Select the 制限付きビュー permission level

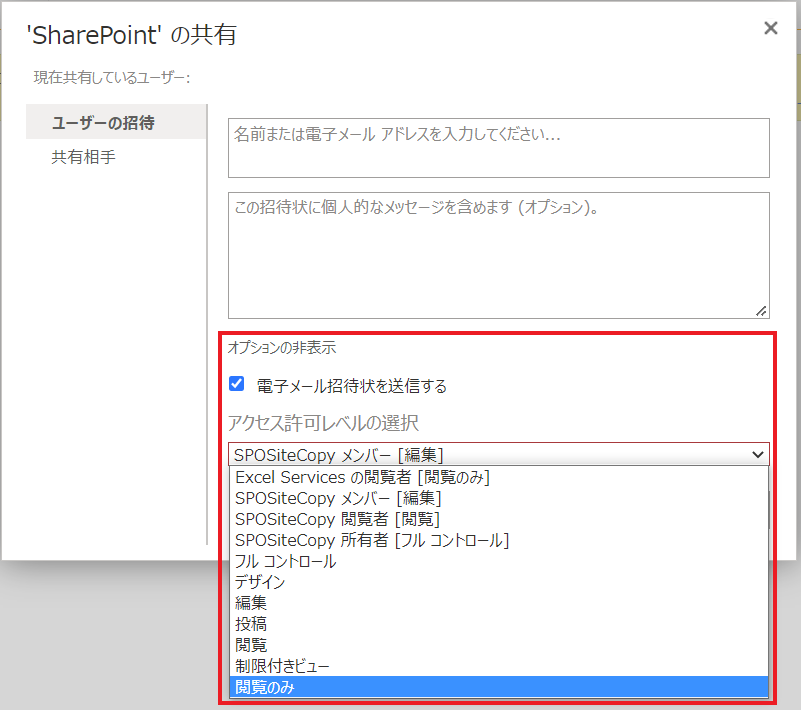(x=499, y=666)
